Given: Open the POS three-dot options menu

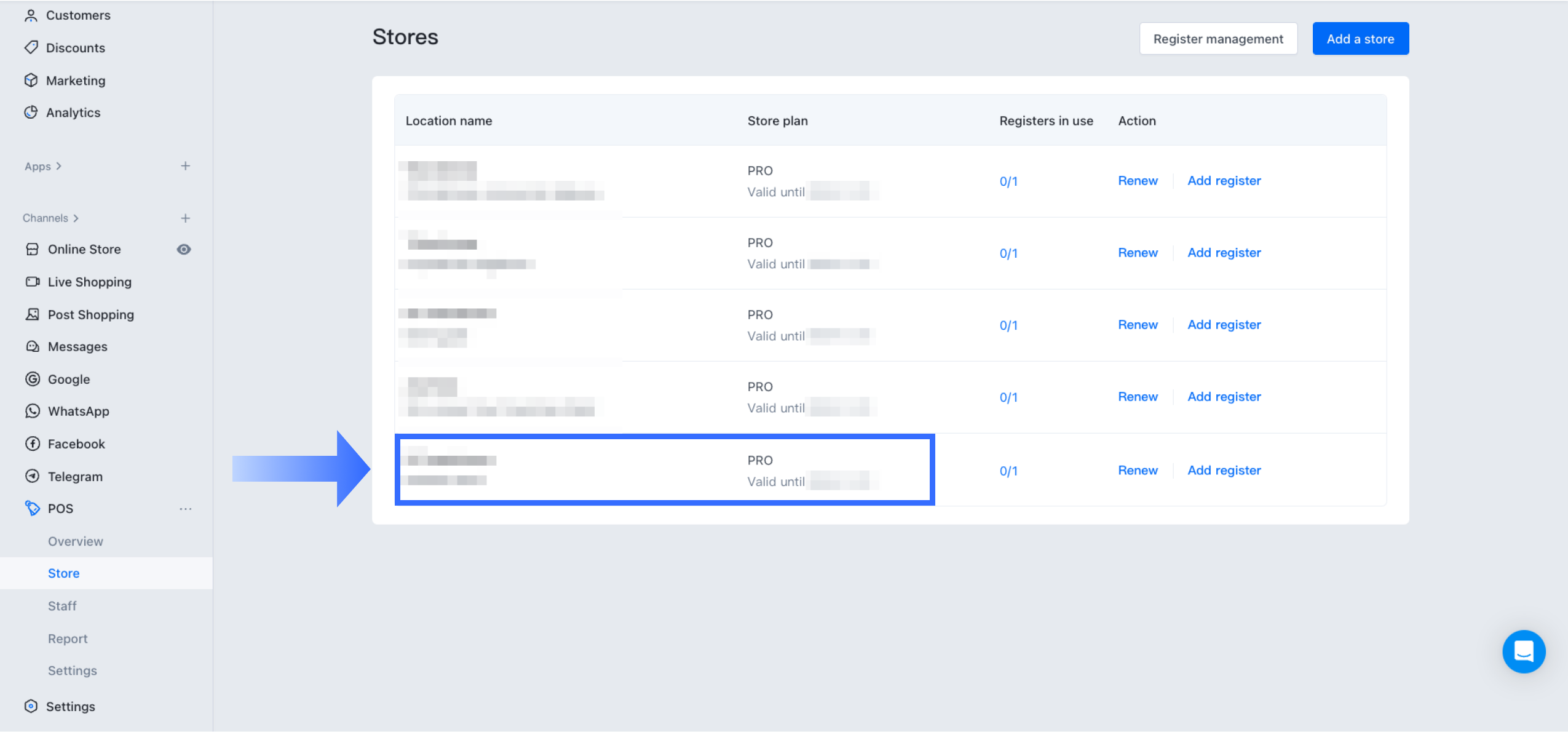Looking at the screenshot, I should pos(185,509).
